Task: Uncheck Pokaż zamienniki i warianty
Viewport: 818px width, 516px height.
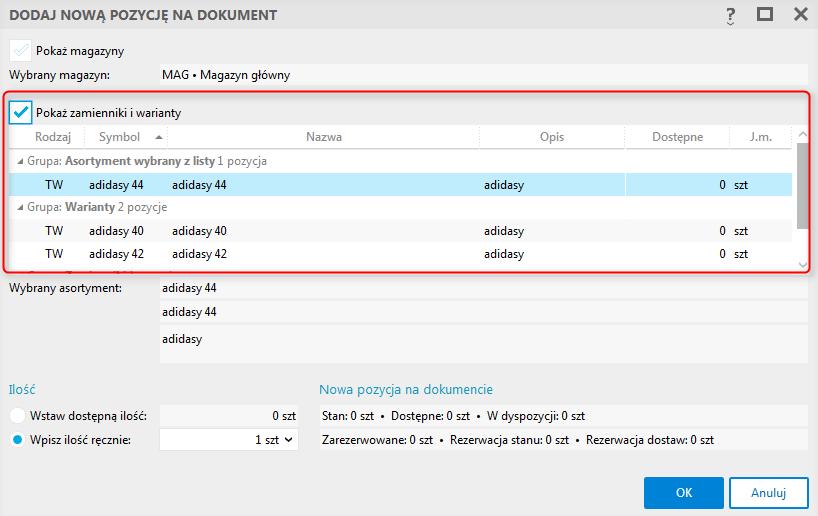Action: [x=20, y=113]
